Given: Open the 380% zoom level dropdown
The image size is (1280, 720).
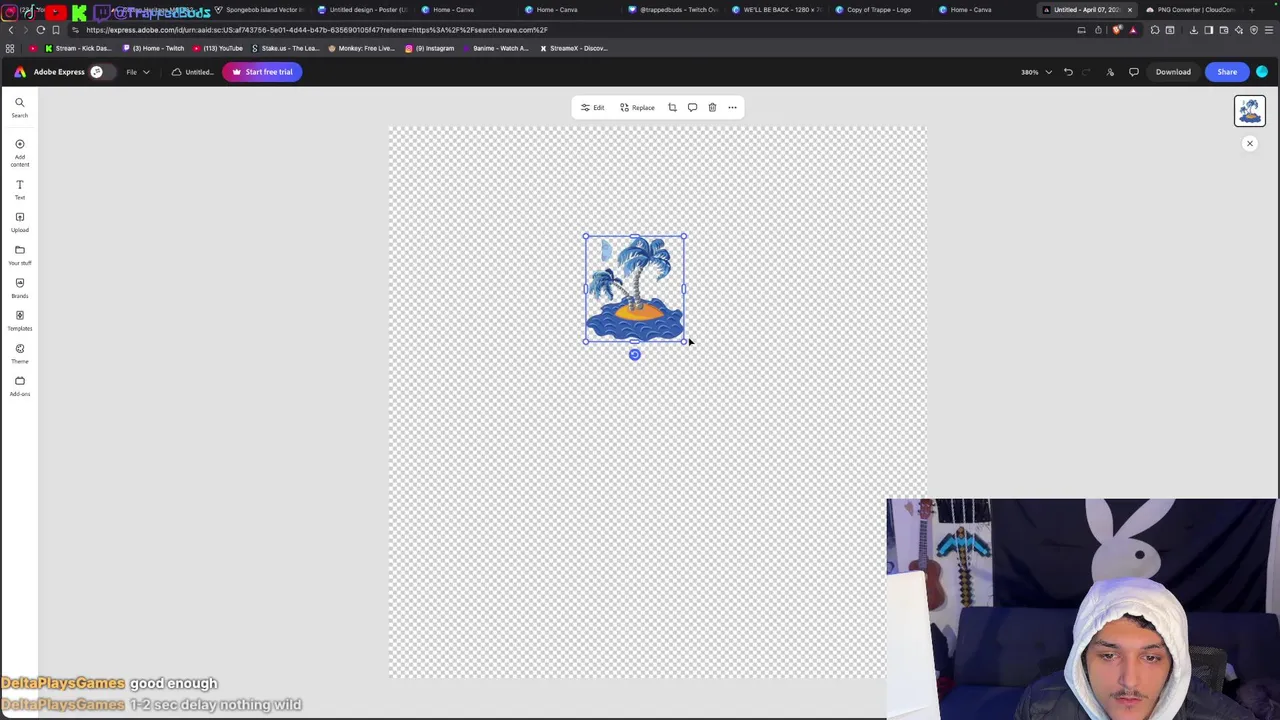Looking at the screenshot, I should [x=1036, y=72].
